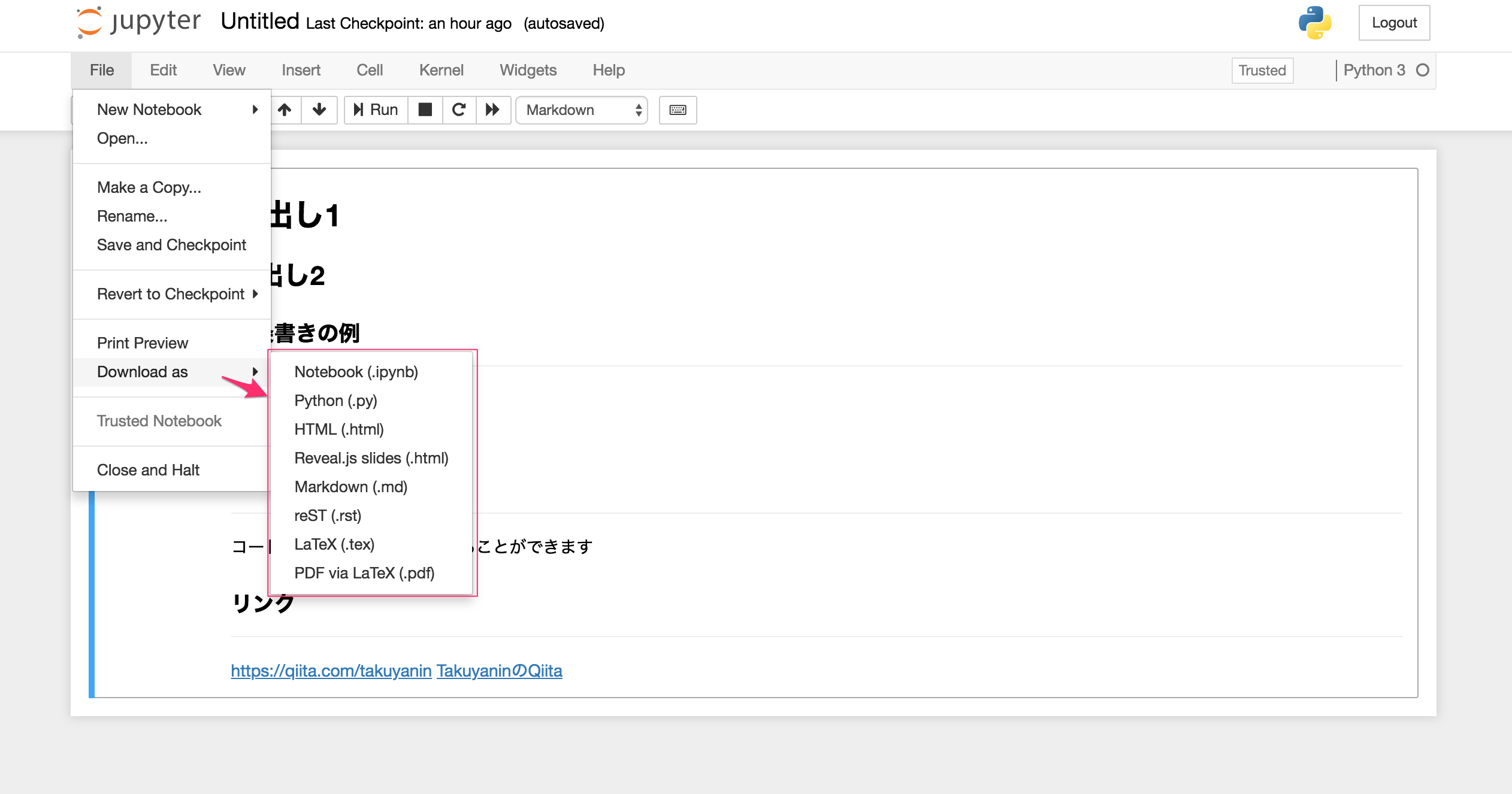Open the cell type dropdown showing Markdown
The height and width of the screenshot is (794, 1512).
581,110
